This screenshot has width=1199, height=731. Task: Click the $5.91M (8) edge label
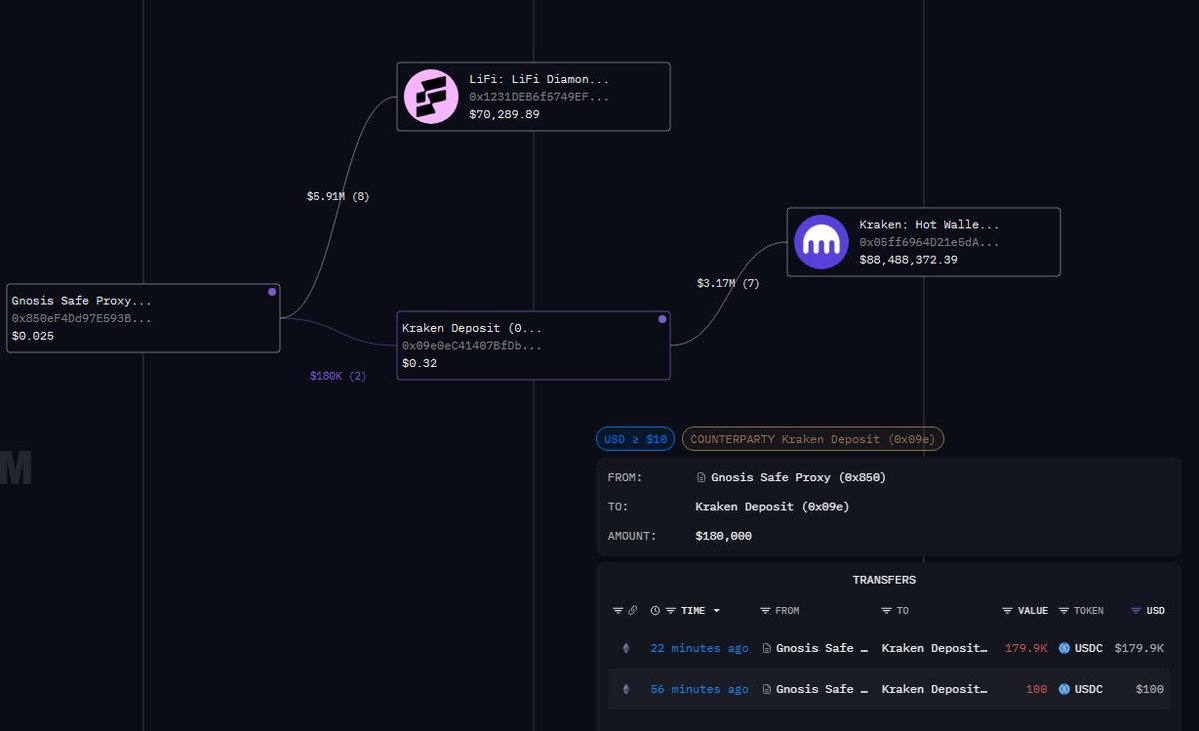click(x=338, y=197)
